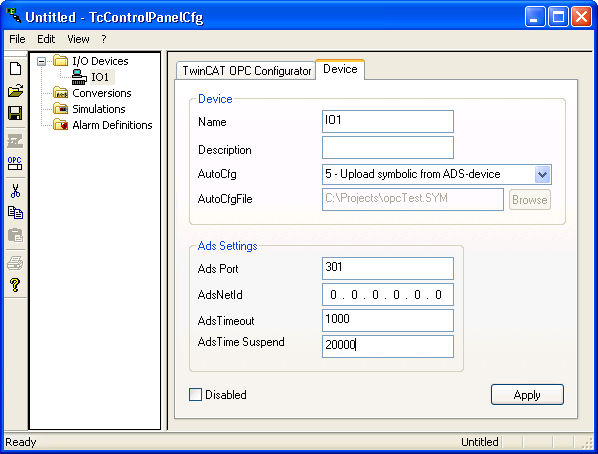The height and width of the screenshot is (454, 598).
Task: Collapse the I/O Devices tree node
Action: point(42,61)
